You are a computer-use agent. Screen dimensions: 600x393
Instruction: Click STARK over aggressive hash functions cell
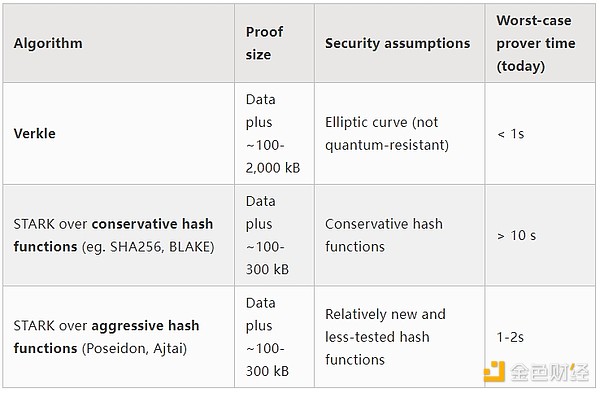119,337
